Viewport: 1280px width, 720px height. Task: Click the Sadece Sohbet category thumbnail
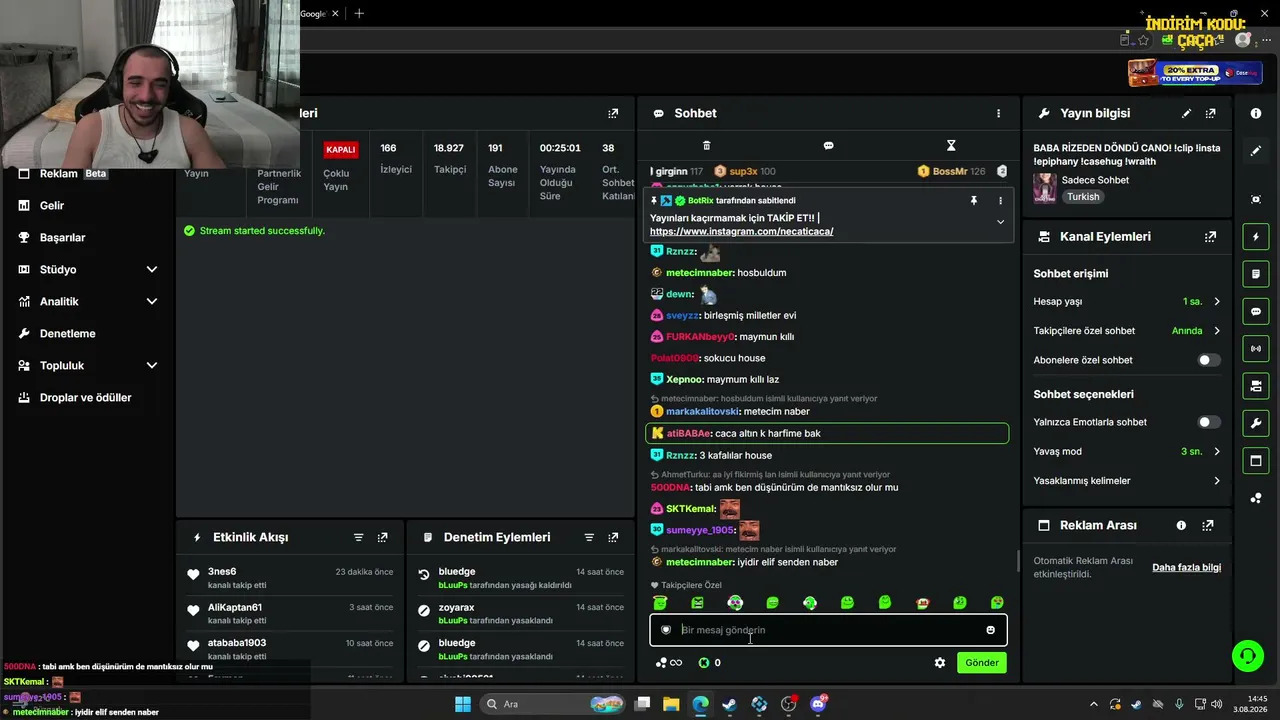pyautogui.click(x=1045, y=188)
